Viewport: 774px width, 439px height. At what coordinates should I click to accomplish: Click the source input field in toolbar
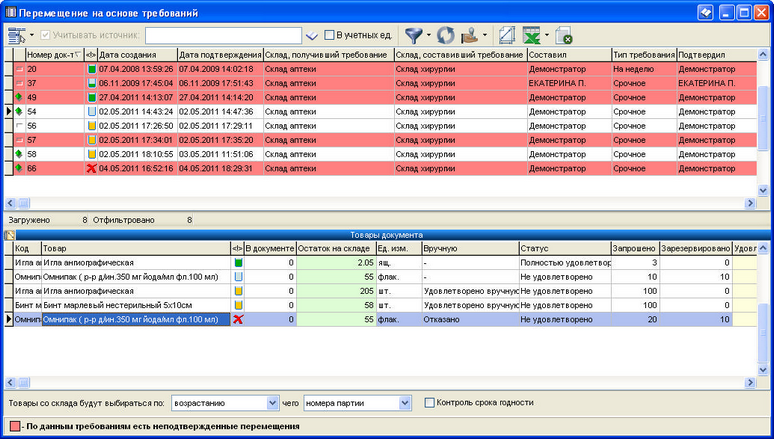223,35
